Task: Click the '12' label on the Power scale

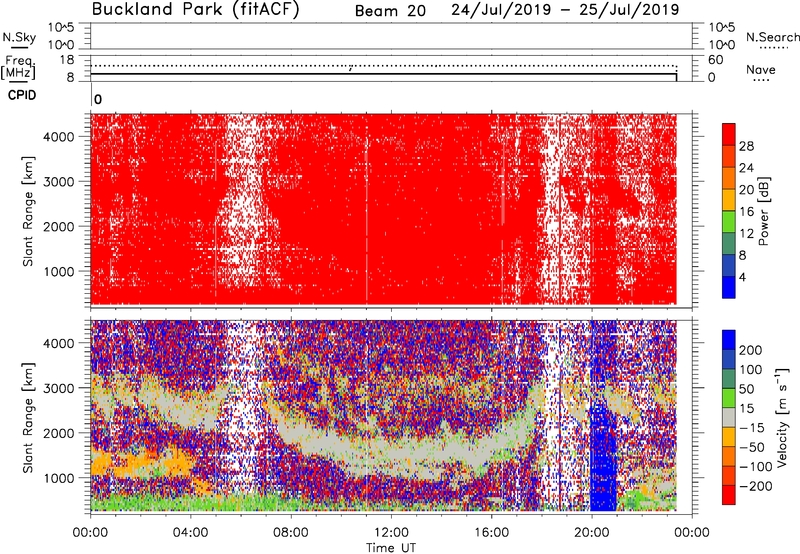Action: [746, 234]
